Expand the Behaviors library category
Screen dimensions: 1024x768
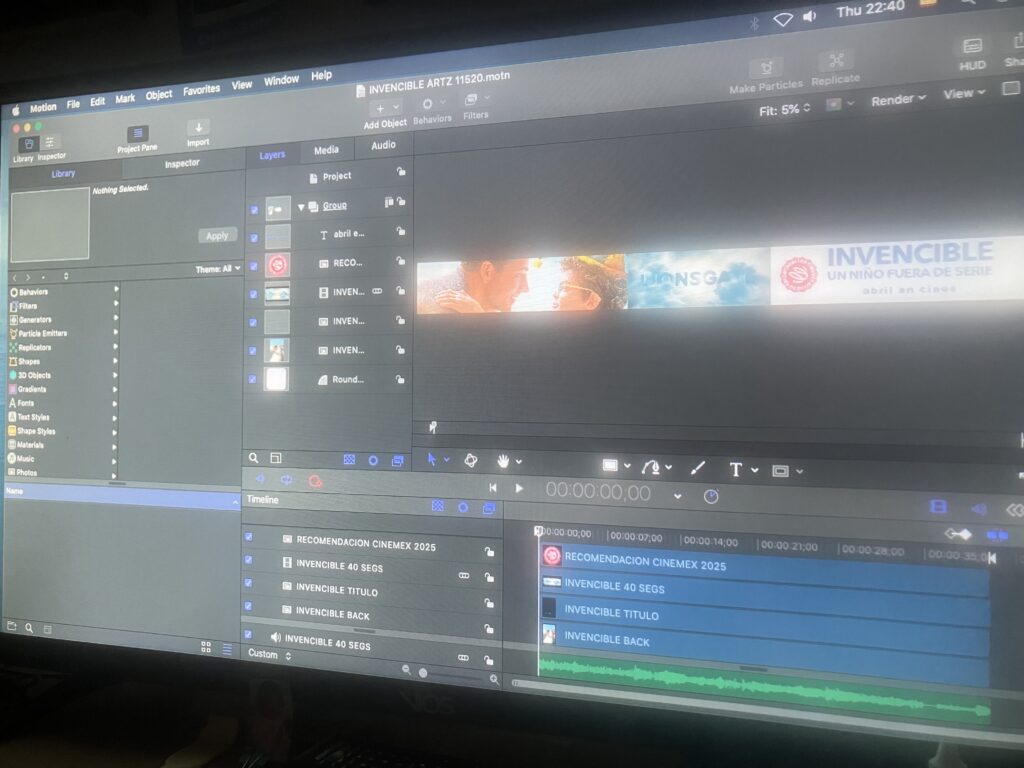coord(116,288)
